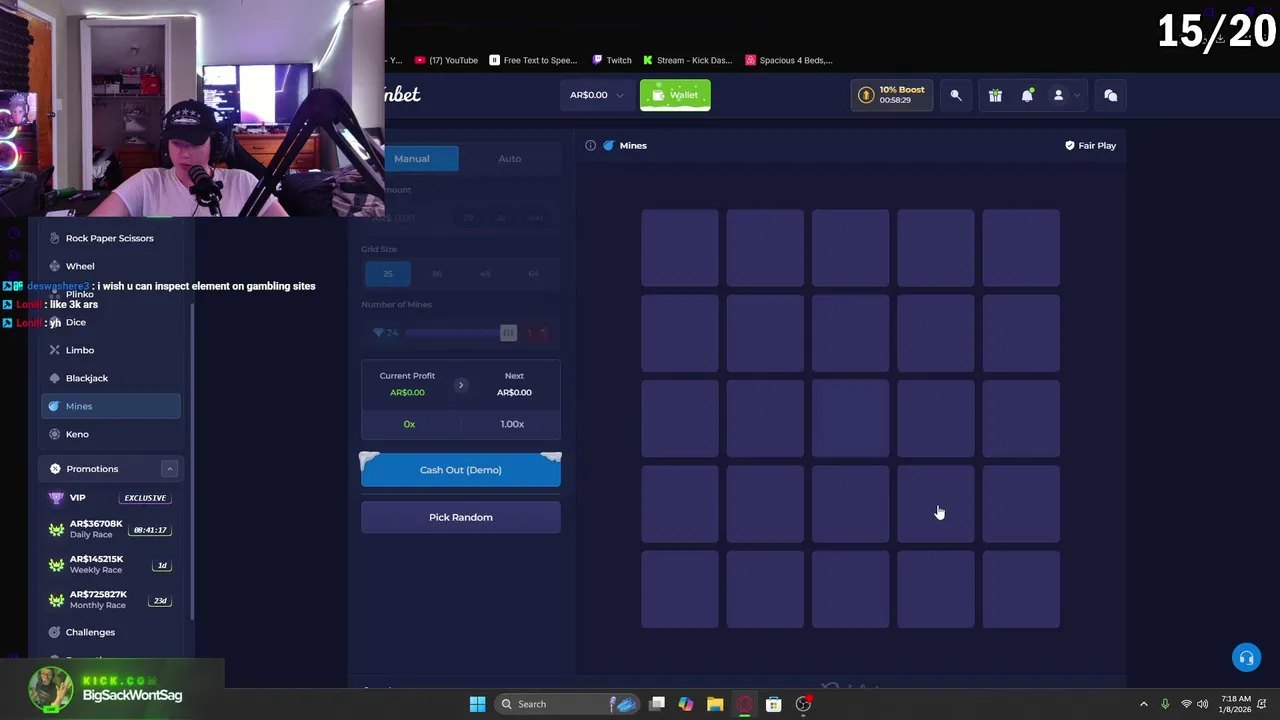Select grid size 36
The width and height of the screenshot is (1280, 720).
(x=437, y=273)
